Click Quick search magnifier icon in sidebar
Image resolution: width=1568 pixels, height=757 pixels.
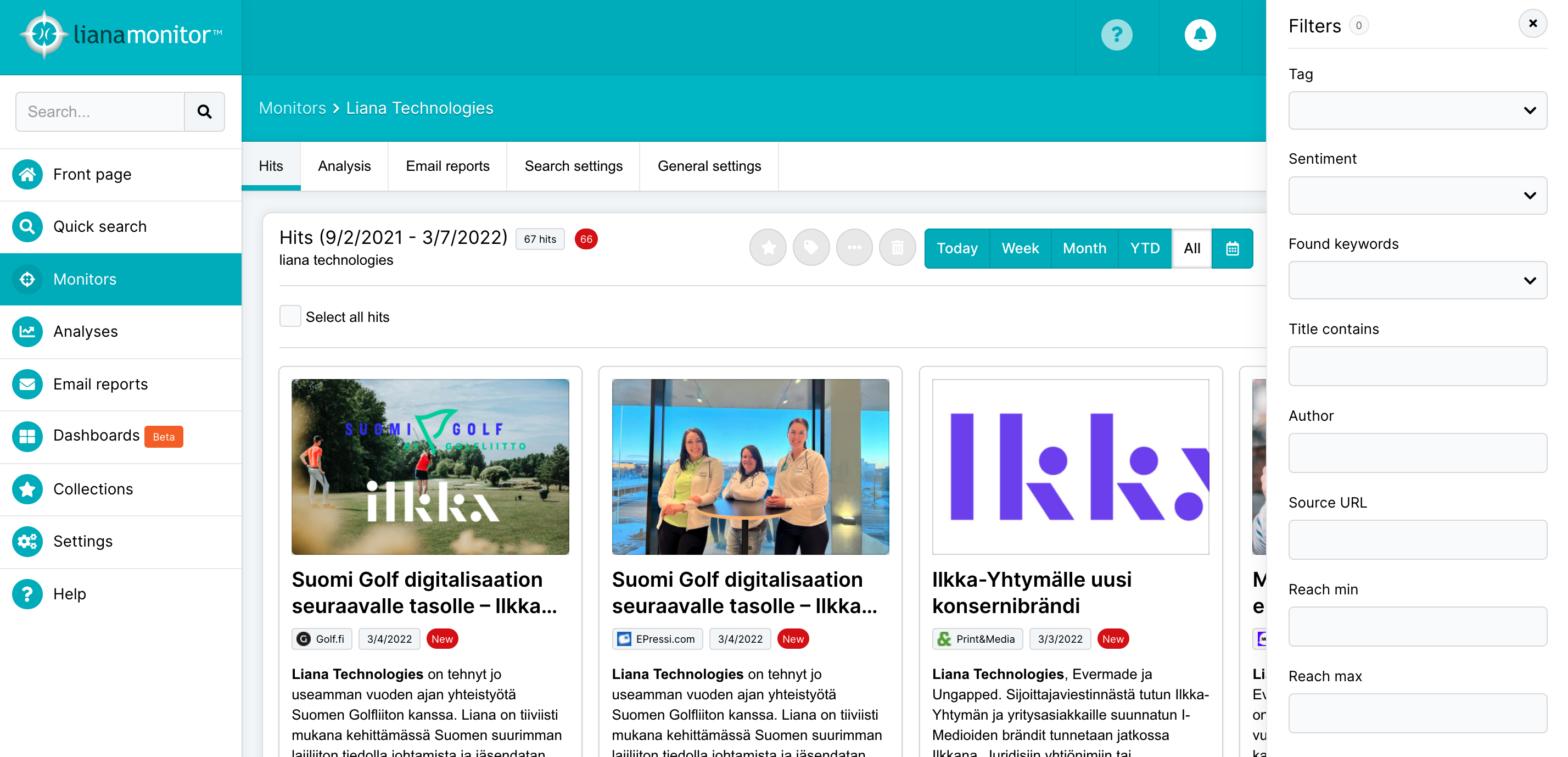click(27, 226)
